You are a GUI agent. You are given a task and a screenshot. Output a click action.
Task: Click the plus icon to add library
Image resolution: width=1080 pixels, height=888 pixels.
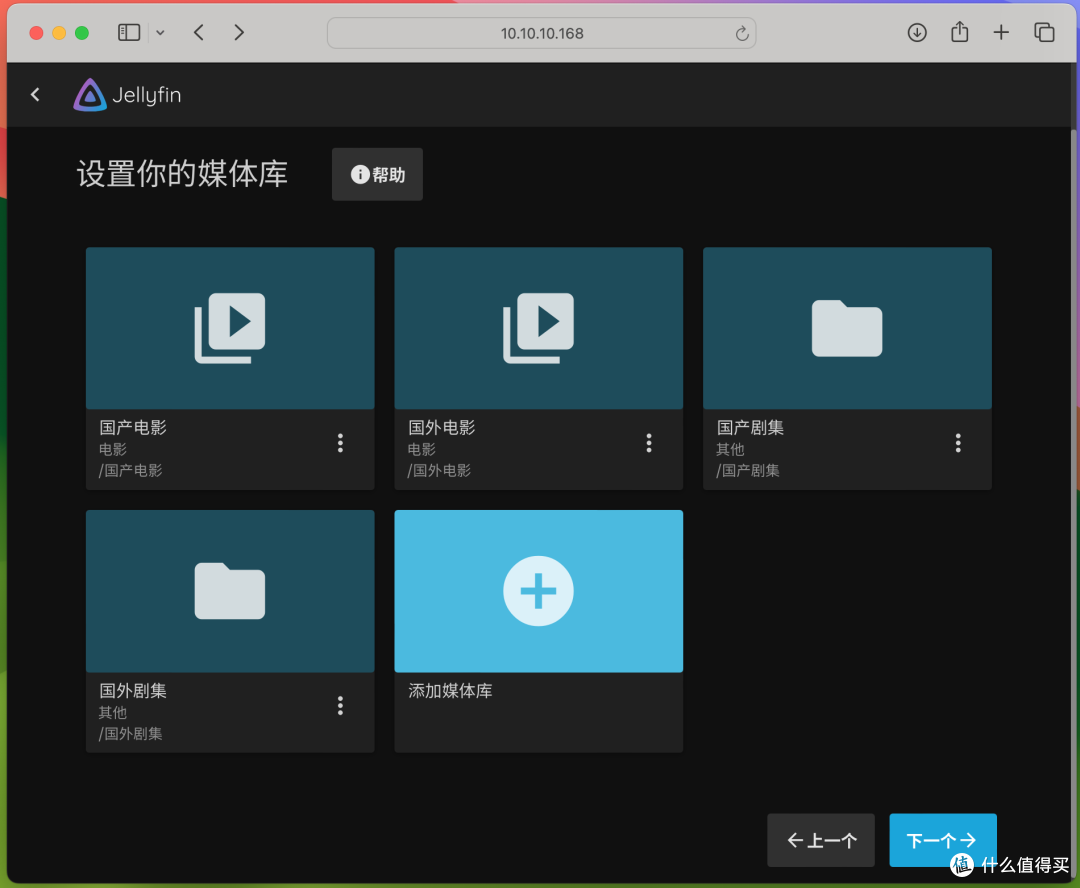point(539,591)
